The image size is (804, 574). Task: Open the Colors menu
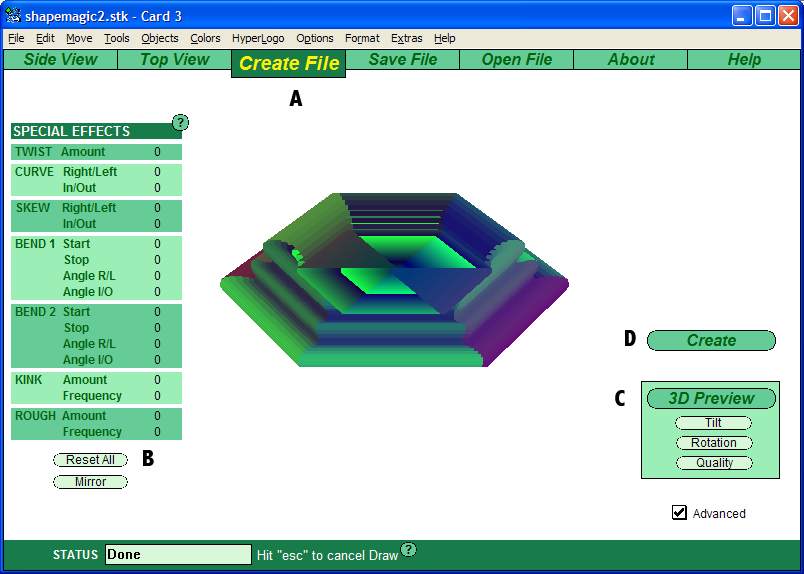(x=205, y=38)
